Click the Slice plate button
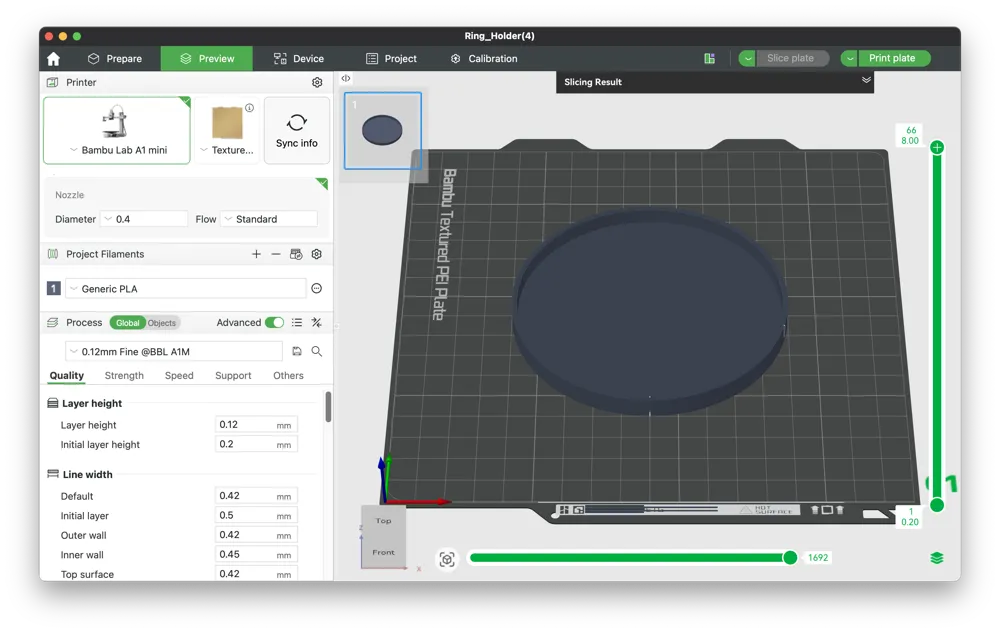 coord(792,59)
